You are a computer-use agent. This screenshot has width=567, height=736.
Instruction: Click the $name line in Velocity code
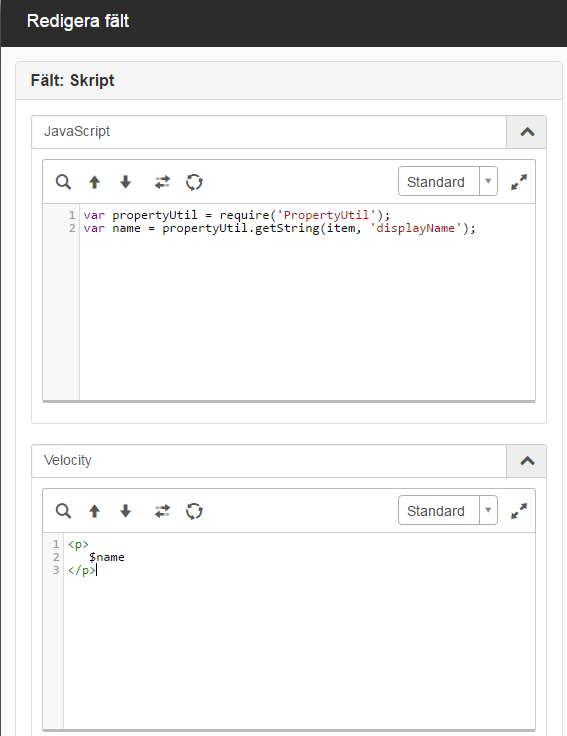(x=107, y=557)
